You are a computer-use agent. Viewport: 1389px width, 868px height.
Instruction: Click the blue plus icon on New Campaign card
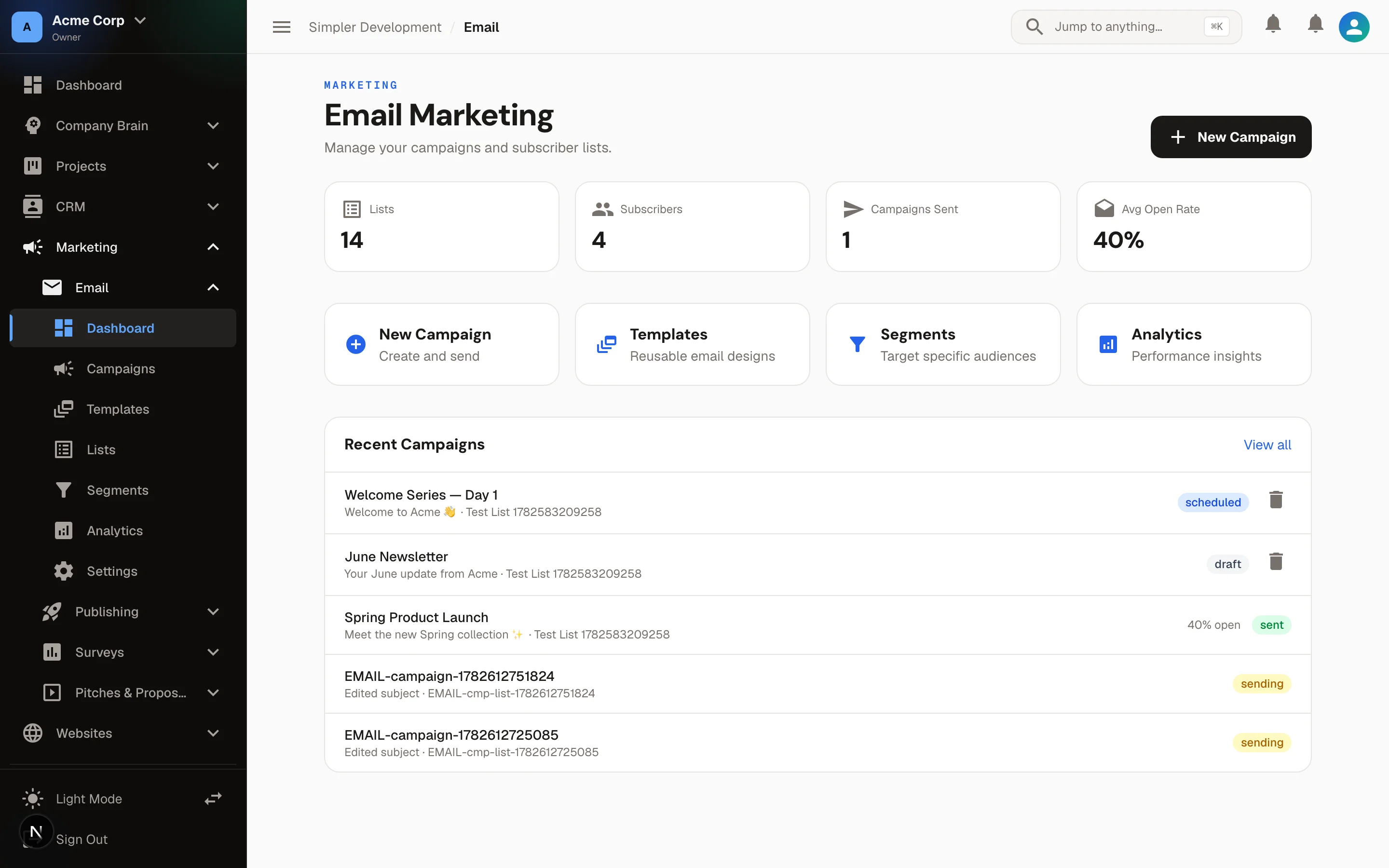click(x=356, y=344)
